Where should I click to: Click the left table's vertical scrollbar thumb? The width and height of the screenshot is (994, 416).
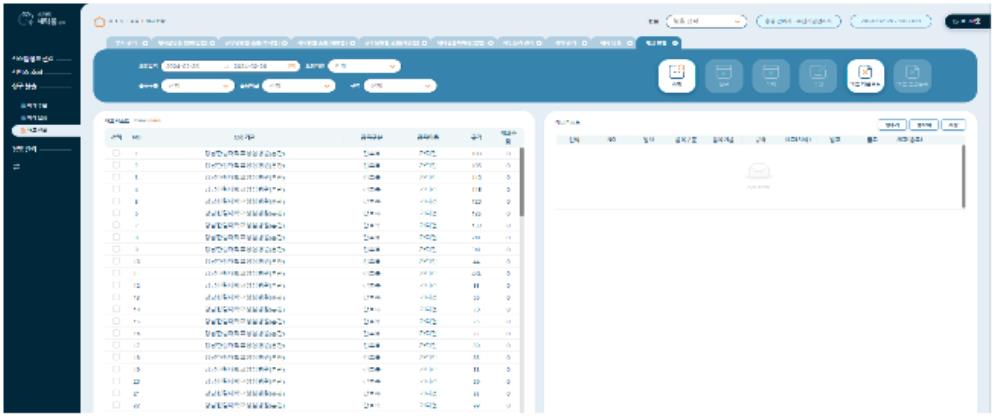tap(522, 183)
